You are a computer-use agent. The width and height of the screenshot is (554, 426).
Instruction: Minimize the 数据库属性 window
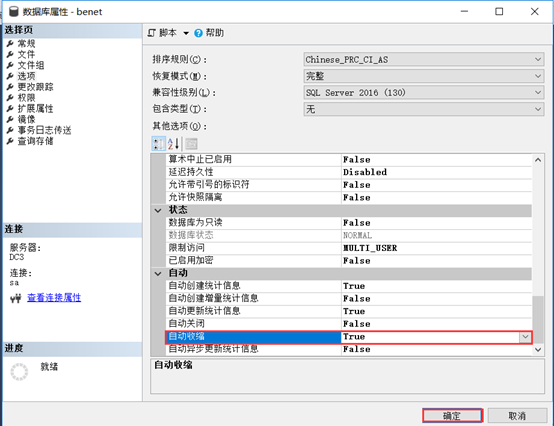(x=464, y=12)
